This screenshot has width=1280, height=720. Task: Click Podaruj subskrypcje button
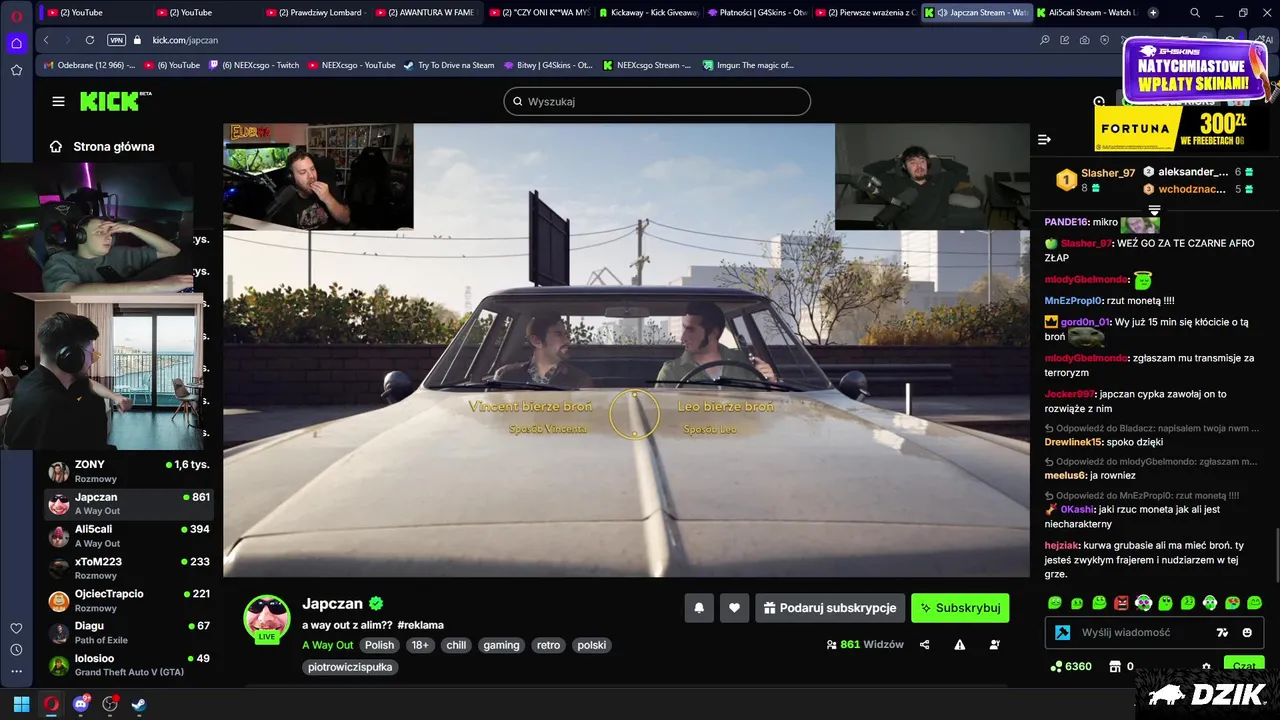pyautogui.click(x=830, y=607)
